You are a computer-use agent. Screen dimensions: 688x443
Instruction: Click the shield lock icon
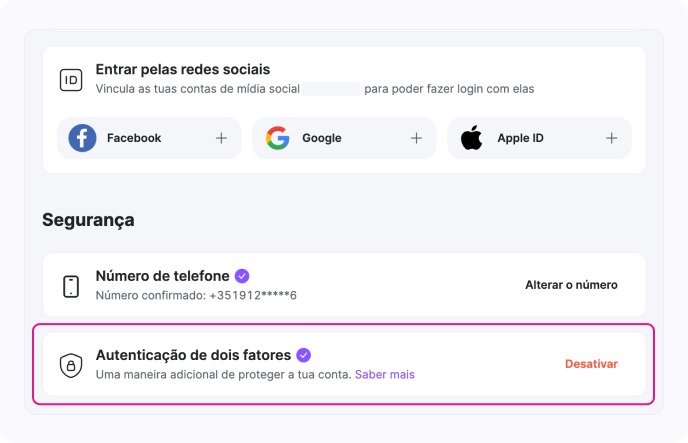pyautogui.click(x=71, y=365)
